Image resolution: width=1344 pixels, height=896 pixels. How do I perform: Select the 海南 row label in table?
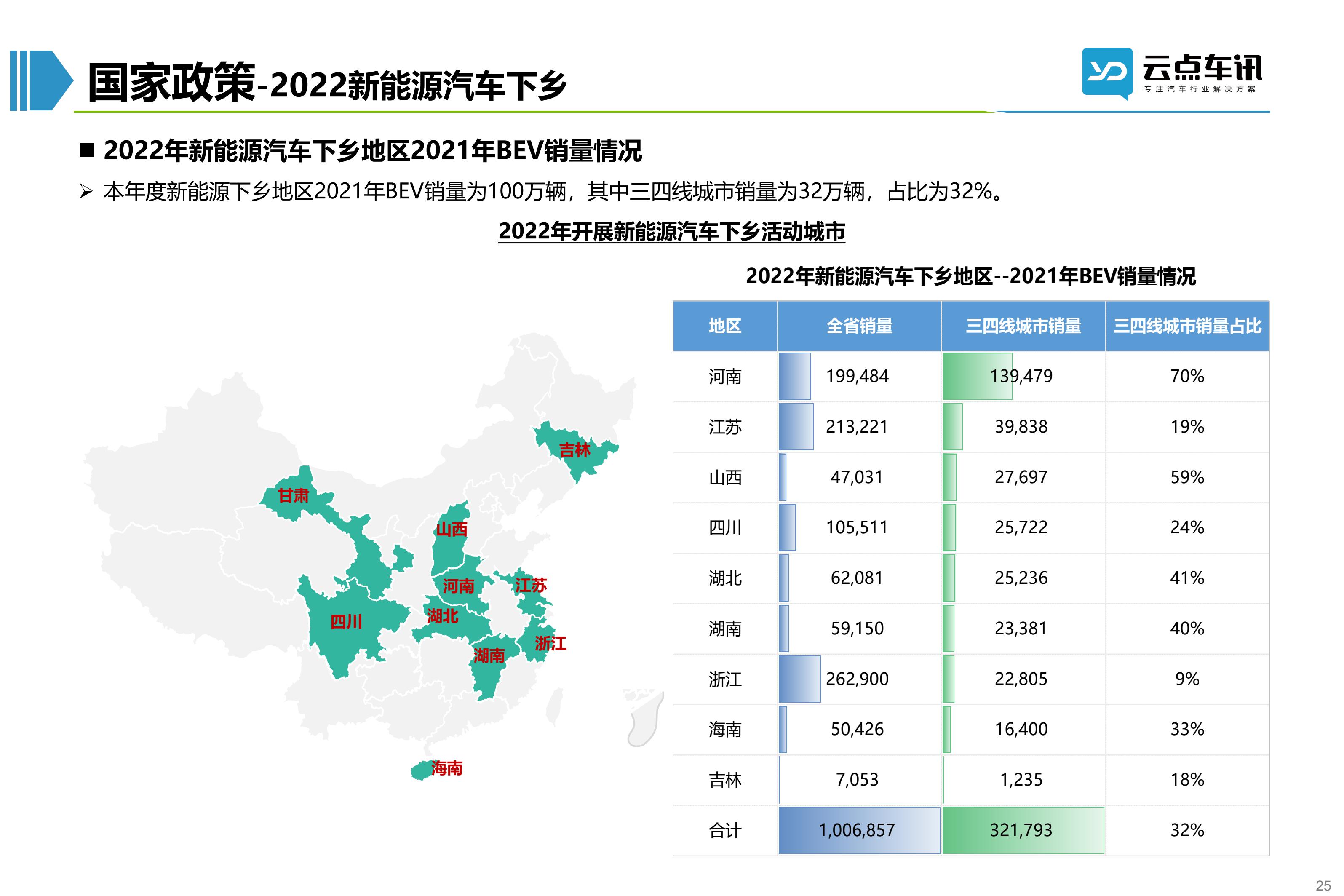(725, 730)
